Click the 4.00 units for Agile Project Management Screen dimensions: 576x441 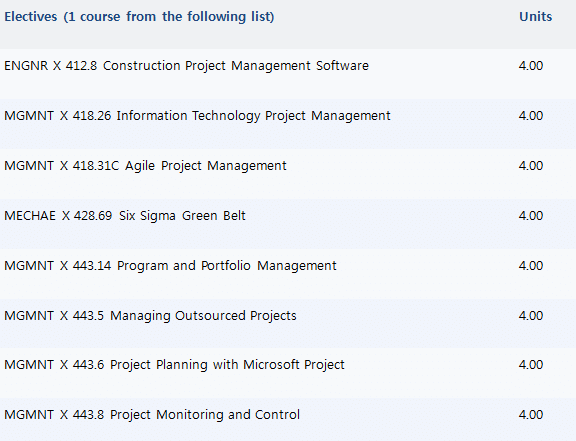[531, 166]
